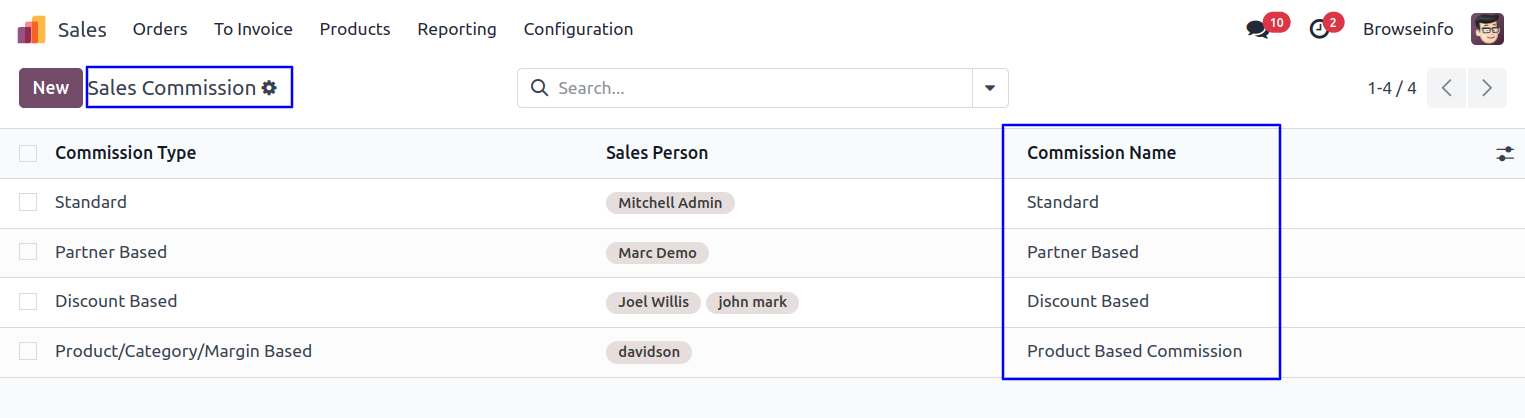Click the user avatar picture
This screenshot has width=1525, height=418.
1487,29
